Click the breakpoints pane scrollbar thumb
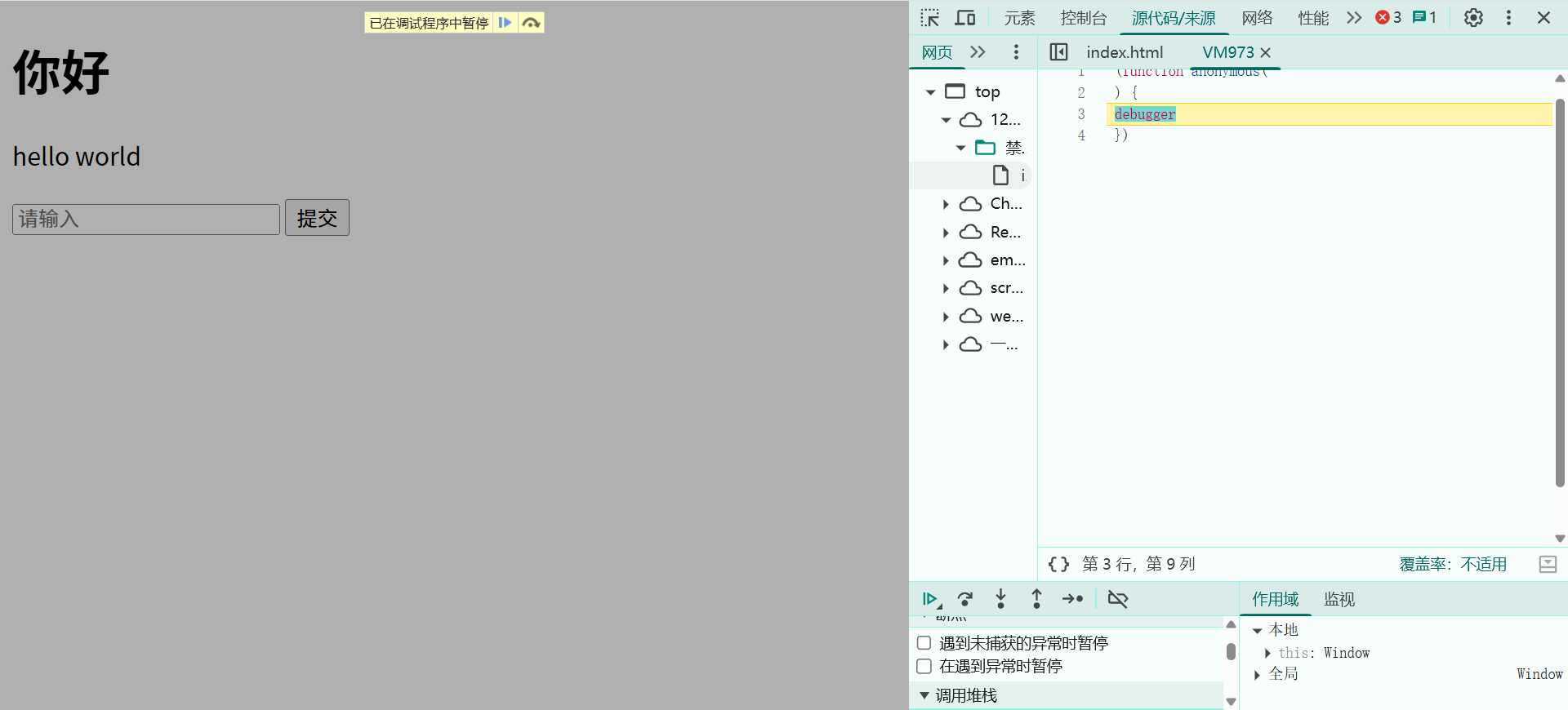The image size is (1568, 710). tap(1231, 651)
